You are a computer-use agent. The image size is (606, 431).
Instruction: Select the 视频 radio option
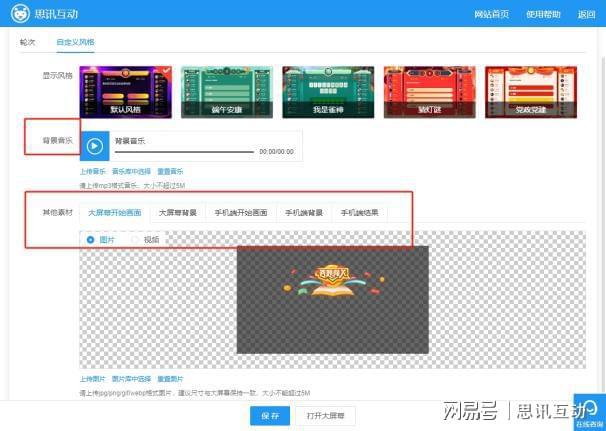(x=136, y=240)
